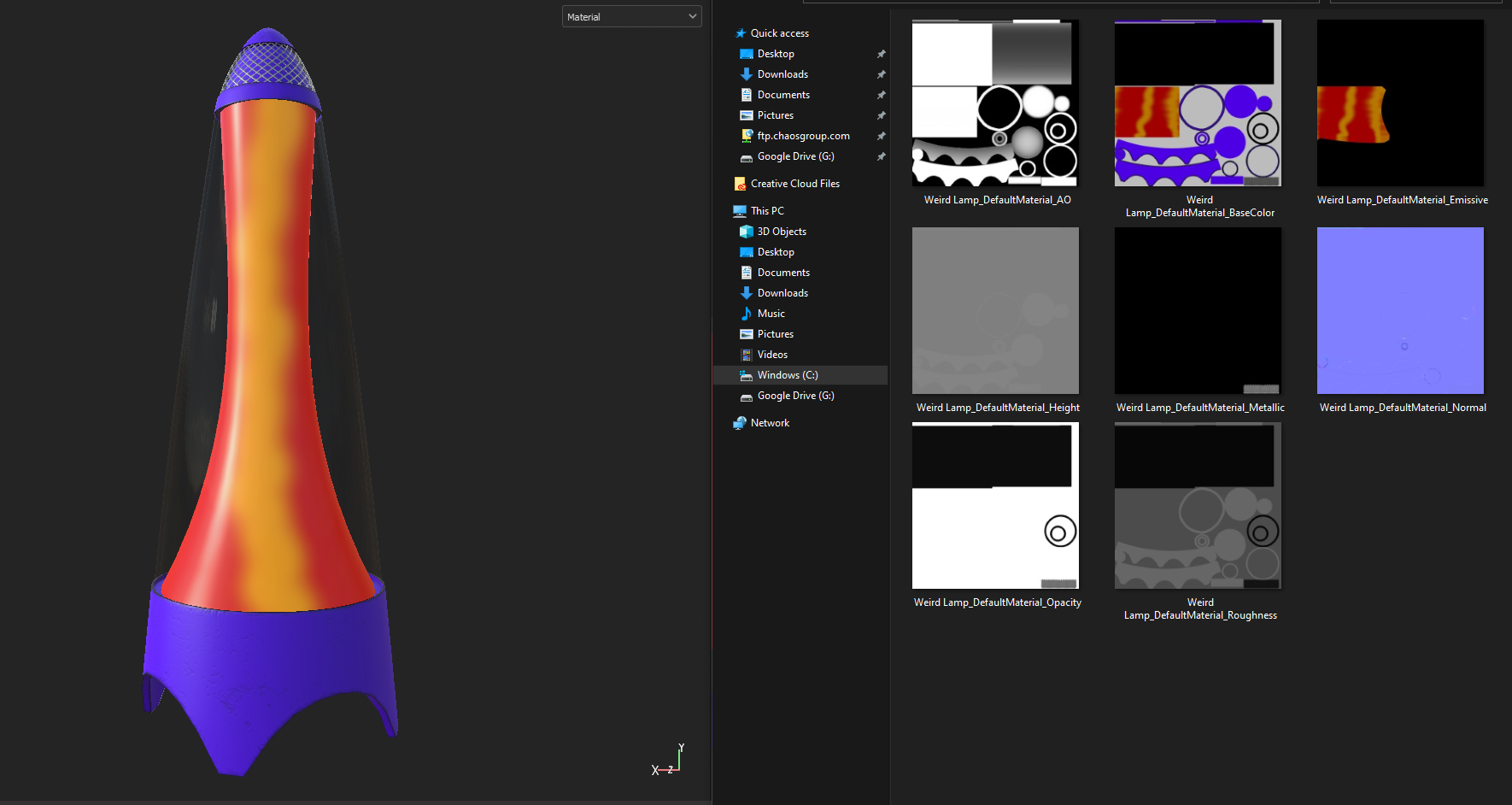
Task: Select Quick access in navigation pane
Action: tap(779, 33)
